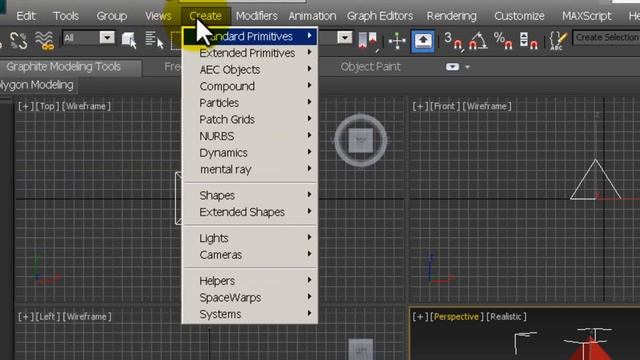Expand Particles submenu

[250, 103]
